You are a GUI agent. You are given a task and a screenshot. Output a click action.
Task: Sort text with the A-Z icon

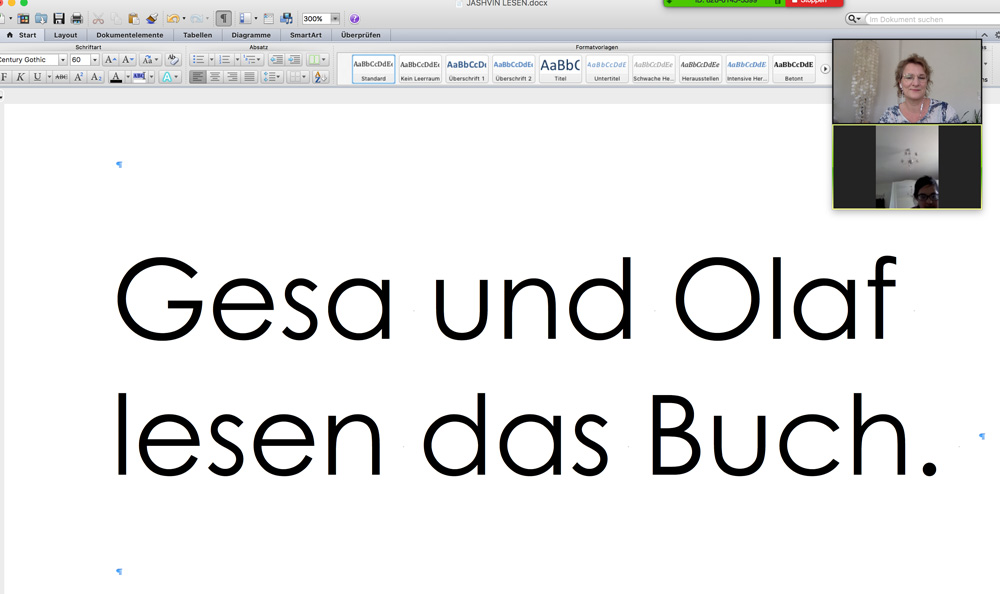321,77
